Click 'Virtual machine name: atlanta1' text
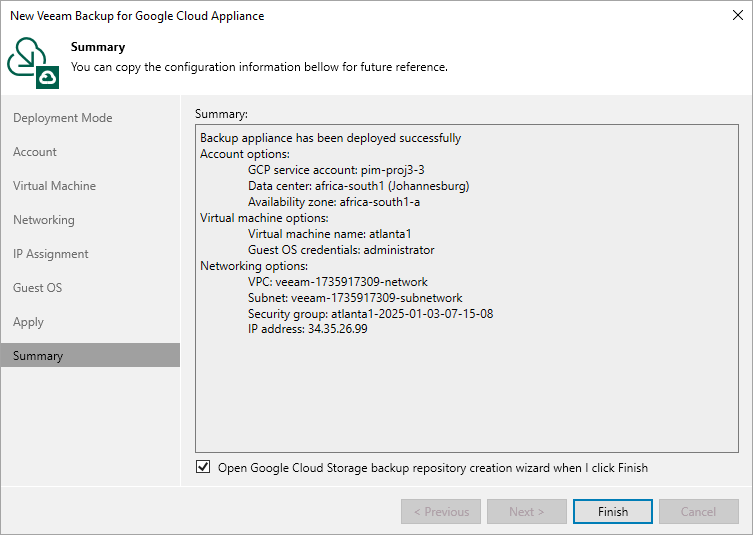 329,234
